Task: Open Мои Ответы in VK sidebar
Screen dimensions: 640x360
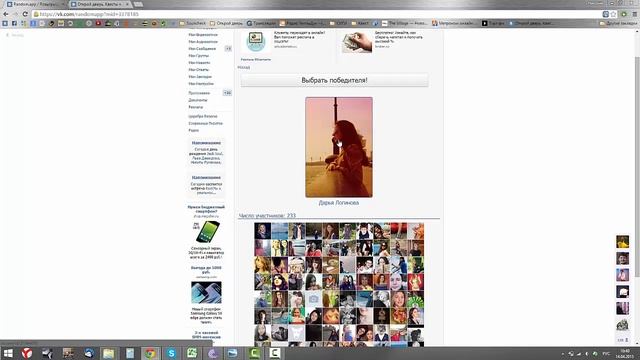Action: pyautogui.click(x=199, y=69)
